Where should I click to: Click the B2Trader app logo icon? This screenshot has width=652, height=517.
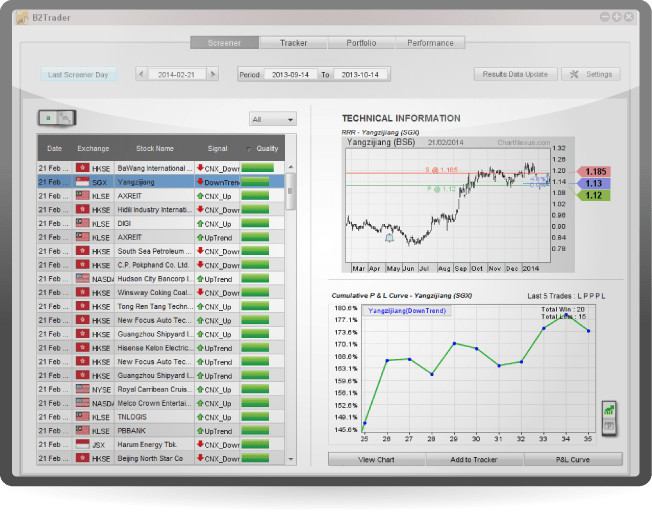coord(21,17)
